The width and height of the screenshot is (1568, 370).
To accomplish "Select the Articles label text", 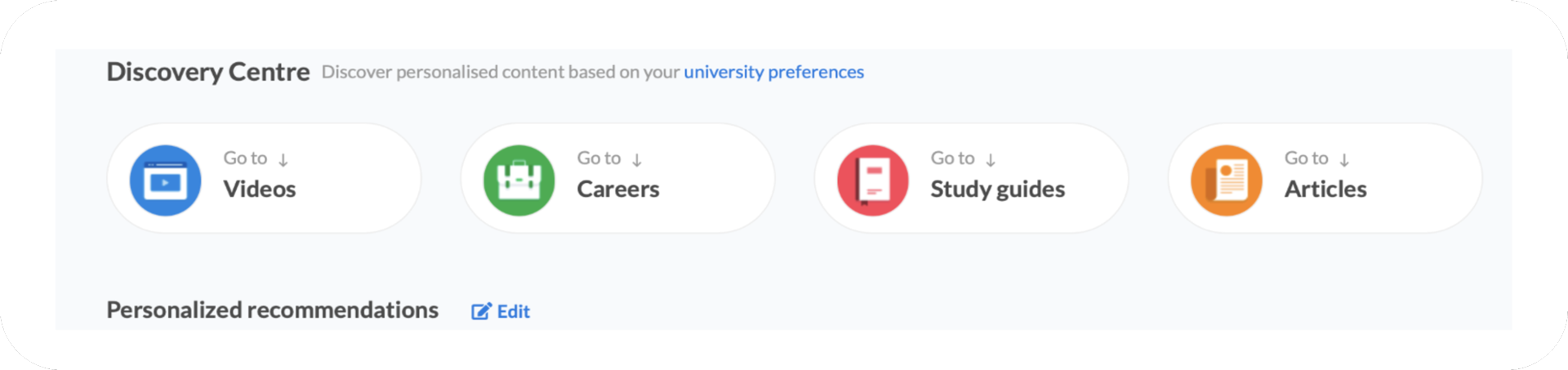I will point(1325,189).
